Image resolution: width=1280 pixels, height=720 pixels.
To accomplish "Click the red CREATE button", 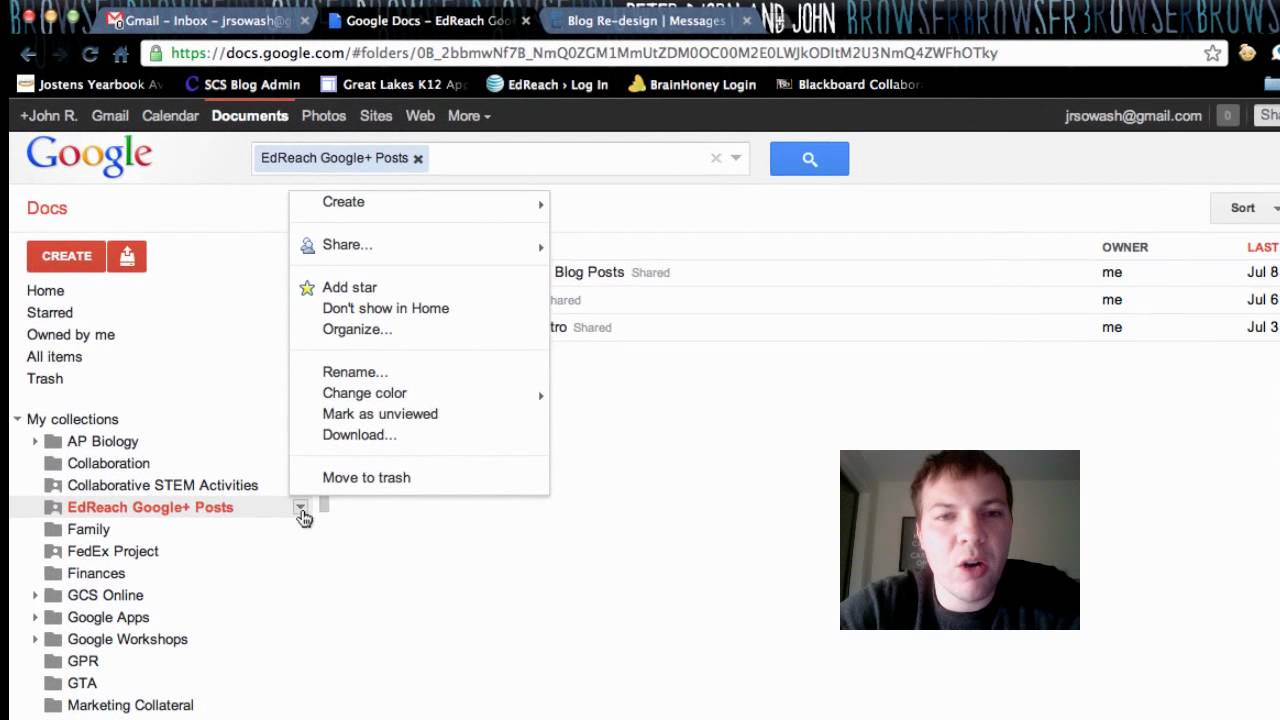I will [67, 256].
